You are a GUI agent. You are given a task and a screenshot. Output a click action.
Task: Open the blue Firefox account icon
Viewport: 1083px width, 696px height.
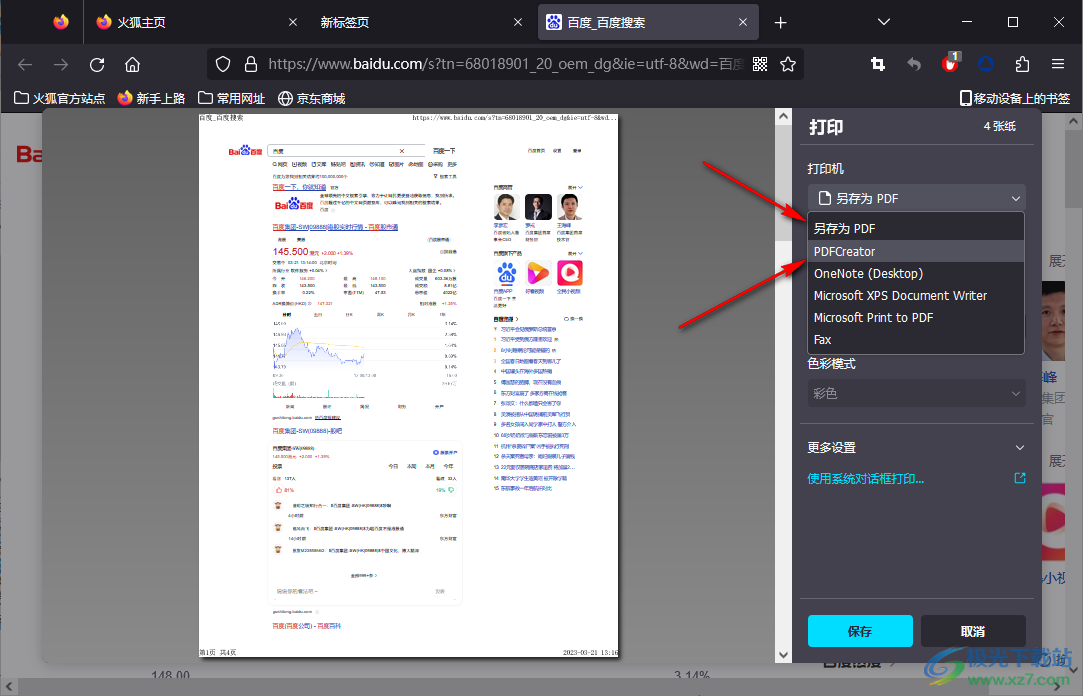[986, 64]
